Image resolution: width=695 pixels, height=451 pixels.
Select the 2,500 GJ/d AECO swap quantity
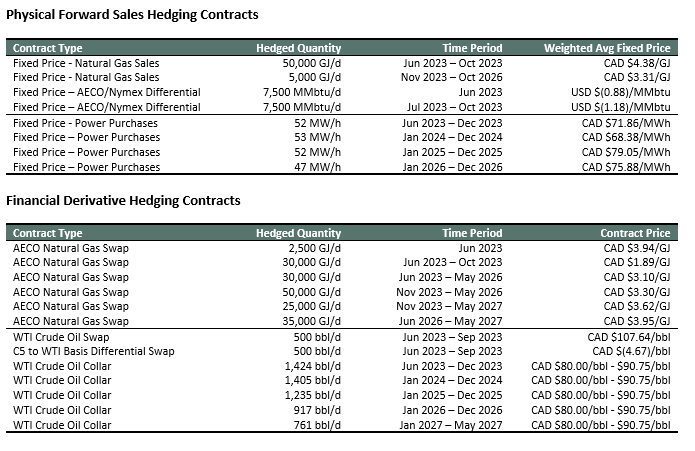click(315, 248)
